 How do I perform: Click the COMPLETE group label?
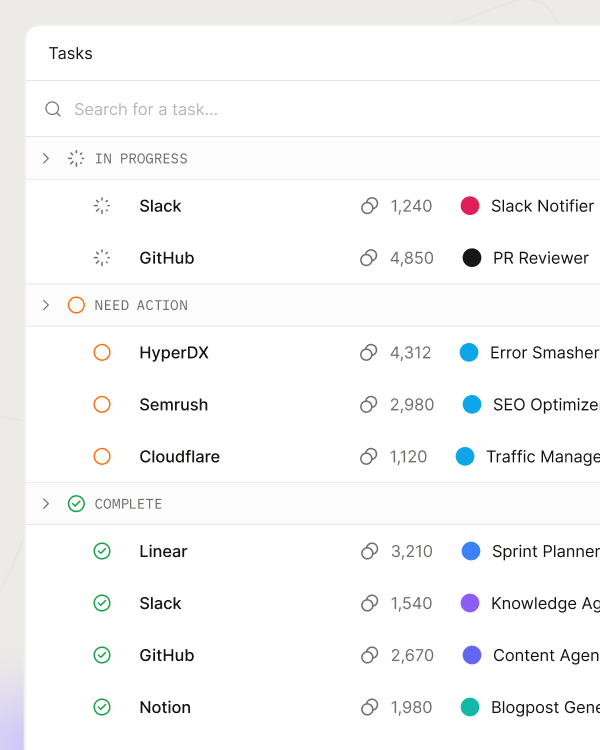click(128, 504)
